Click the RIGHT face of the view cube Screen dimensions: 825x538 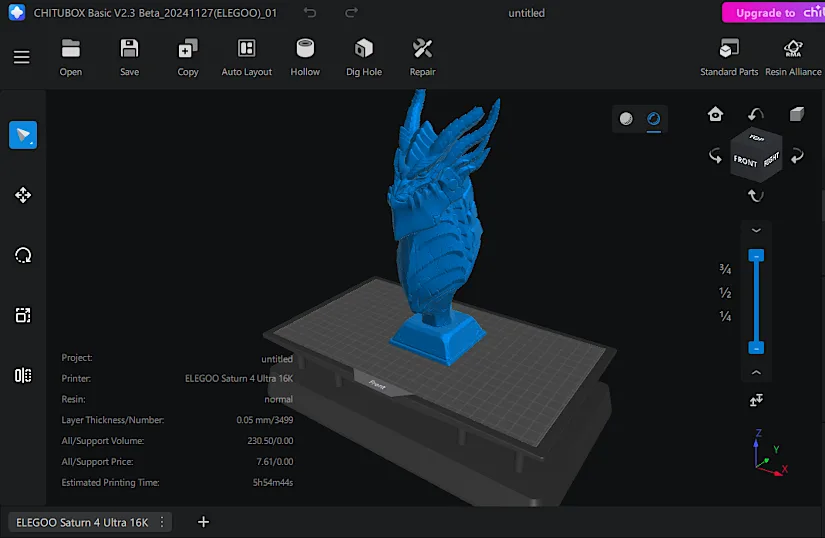[x=771, y=158]
